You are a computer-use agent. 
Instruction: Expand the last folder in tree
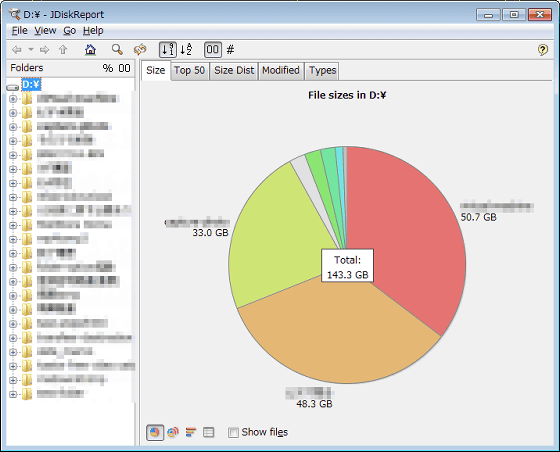(x=13, y=395)
